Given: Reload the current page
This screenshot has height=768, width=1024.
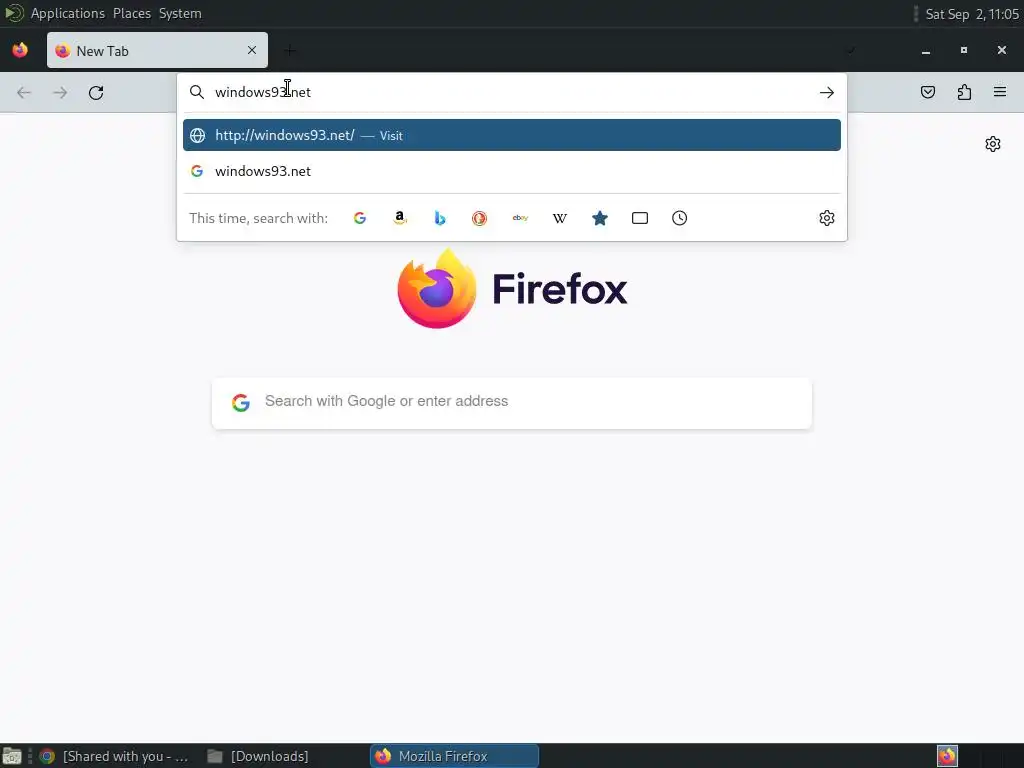Looking at the screenshot, I should [96, 93].
